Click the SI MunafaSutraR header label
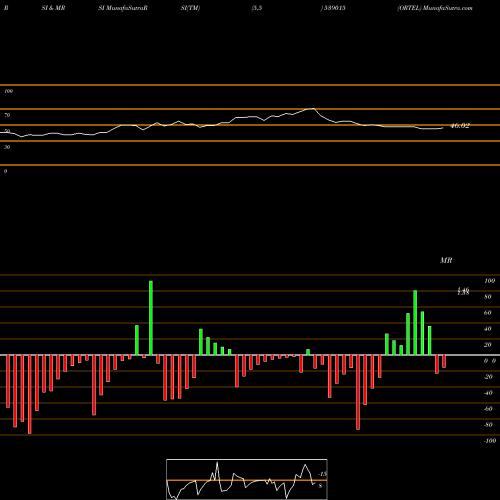Image resolution: width=500 pixels, height=500 pixels. (x=123, y=8)
